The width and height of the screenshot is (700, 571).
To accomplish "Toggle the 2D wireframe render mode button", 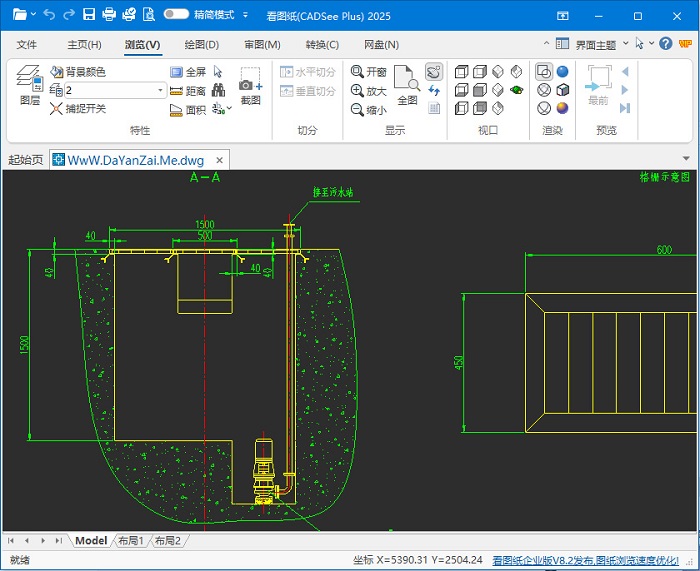I will click(x=544, y=72).
